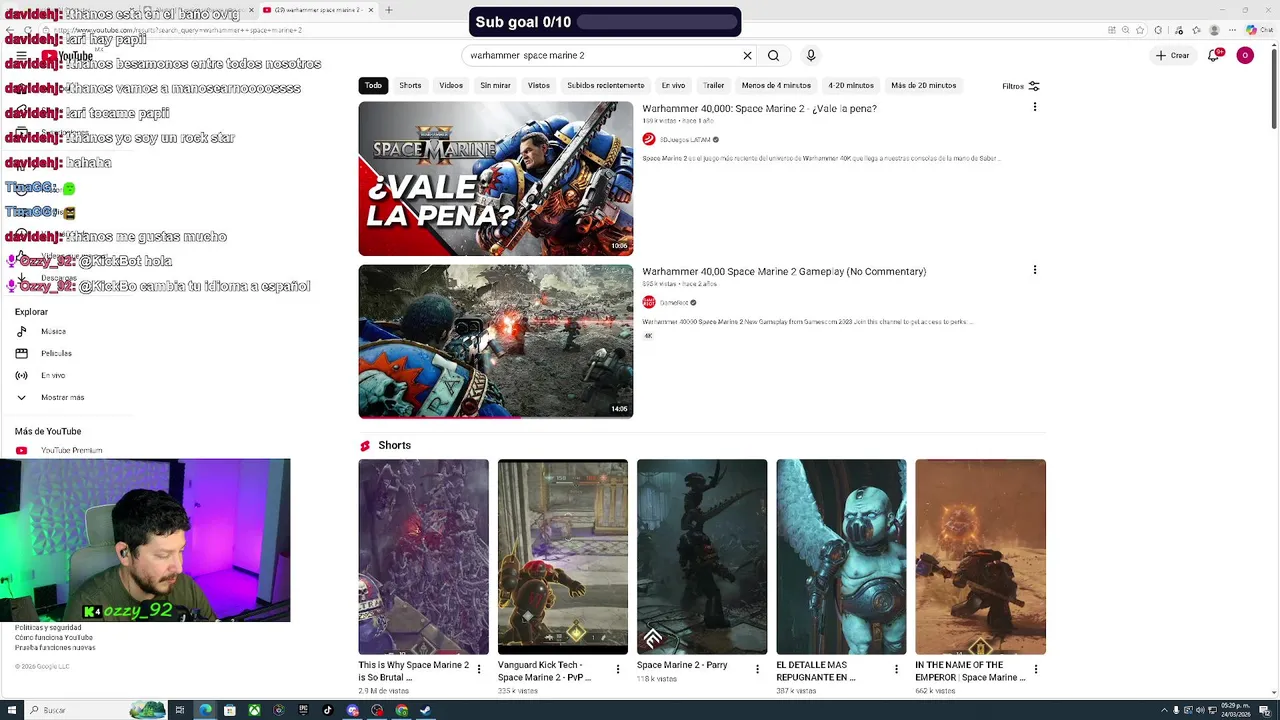
Task: Open title 'Warhammer 40,000: Space Marine 2 - ¿Vale la pena?'
Action: click(759, 108)
